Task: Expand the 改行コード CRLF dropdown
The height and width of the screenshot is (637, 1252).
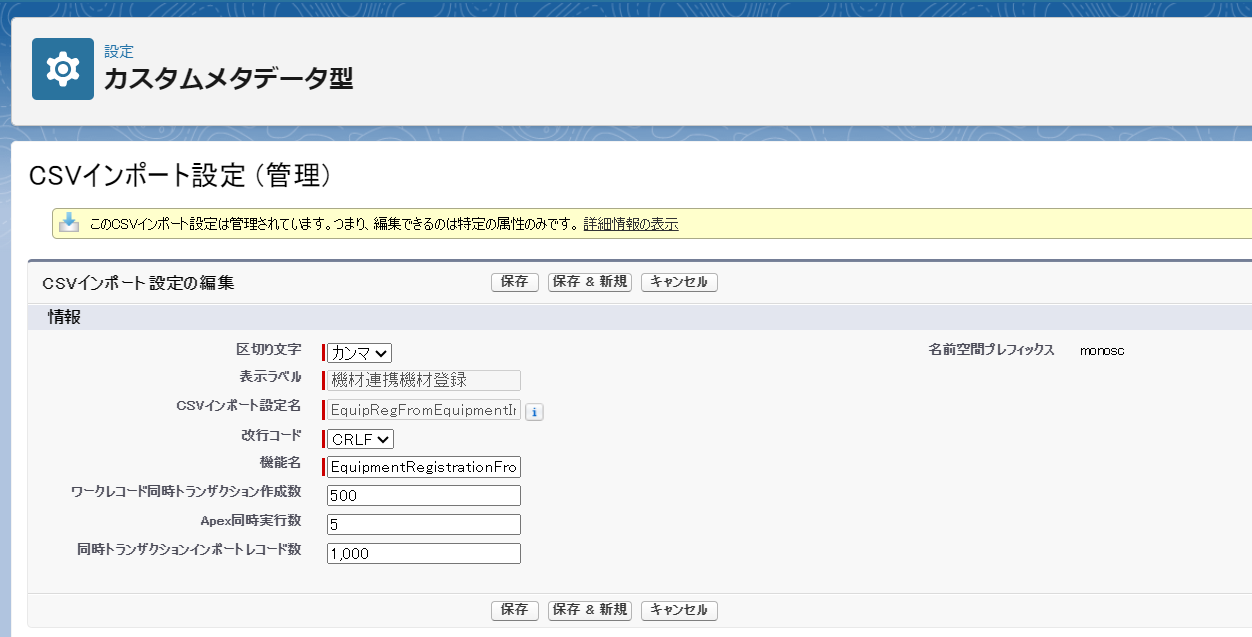Action: coord(361,439)
